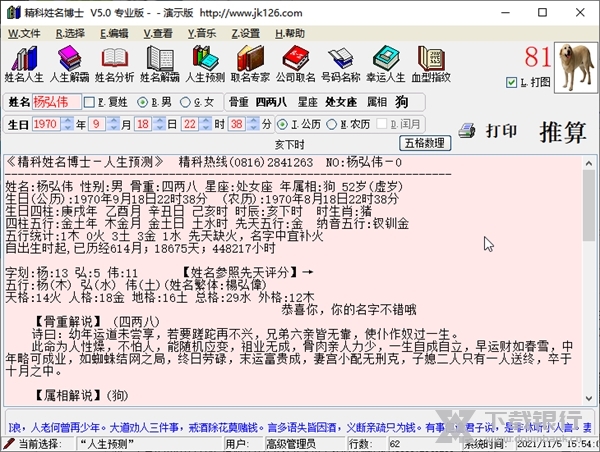The image size is (600, 452).
Task: Increase the year with up arrow
Action: click(68, 121)
